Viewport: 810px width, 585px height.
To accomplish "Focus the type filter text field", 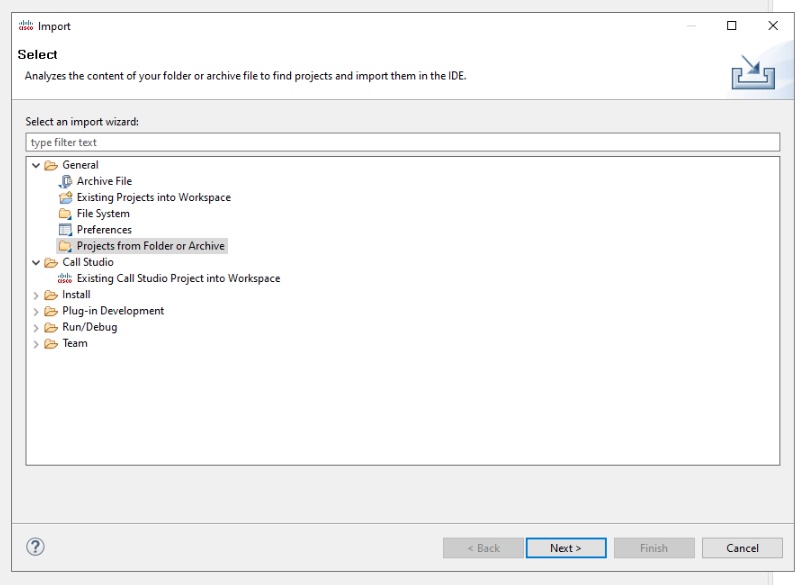I will tap(402, 142).
